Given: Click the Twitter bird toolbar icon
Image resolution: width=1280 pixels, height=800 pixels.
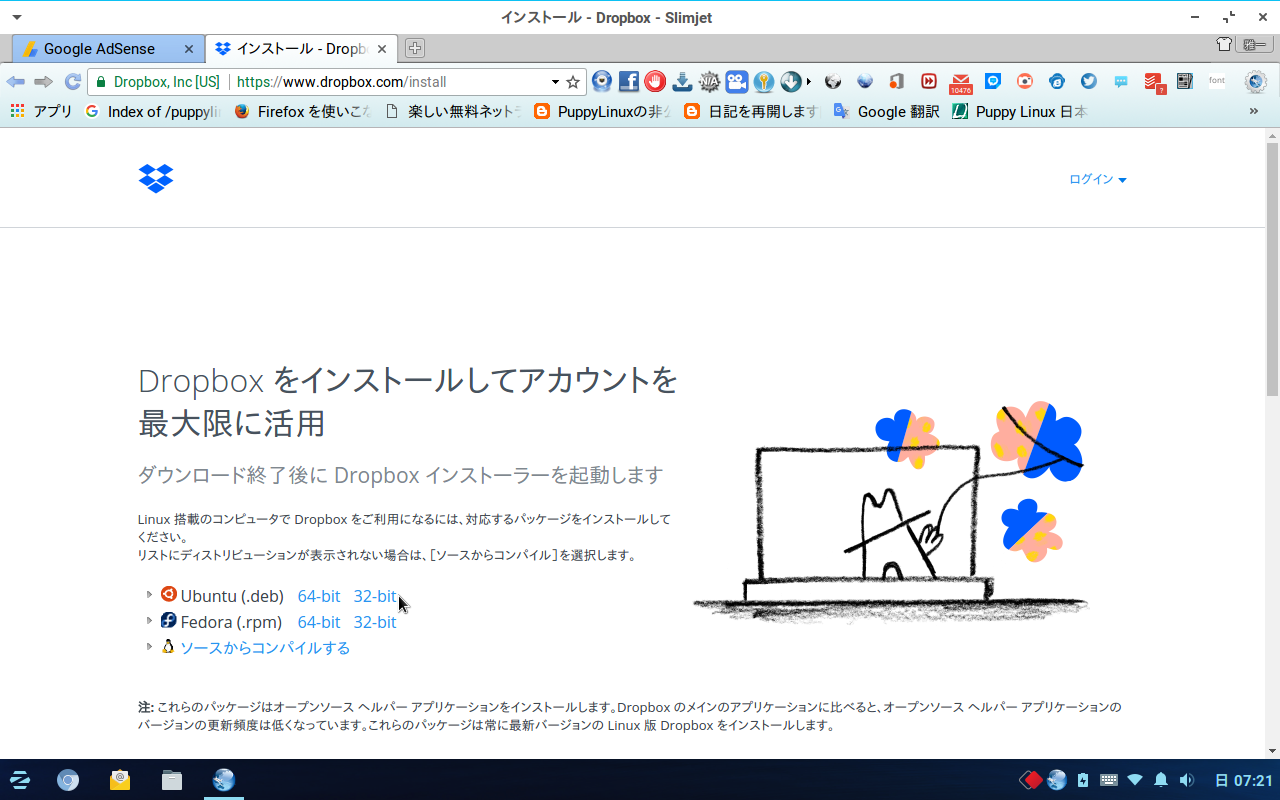Looking at the screenshot, I should (1089, 82).
